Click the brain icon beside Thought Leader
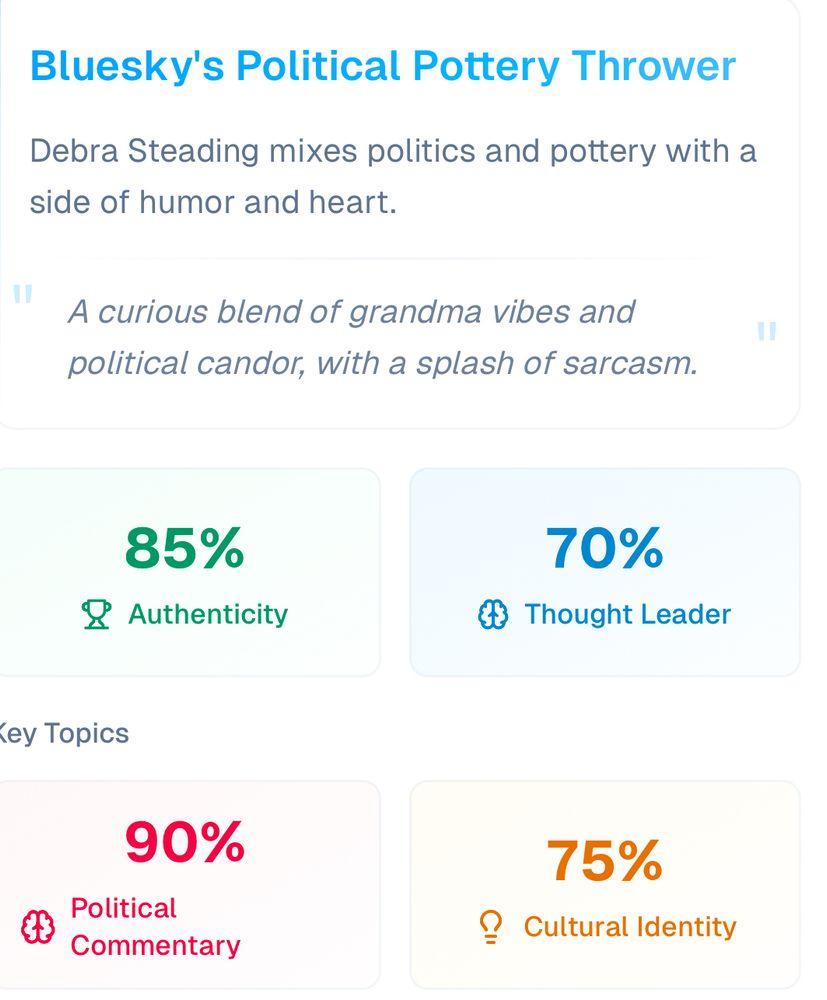827x1000 pixels. coord(493,615)
